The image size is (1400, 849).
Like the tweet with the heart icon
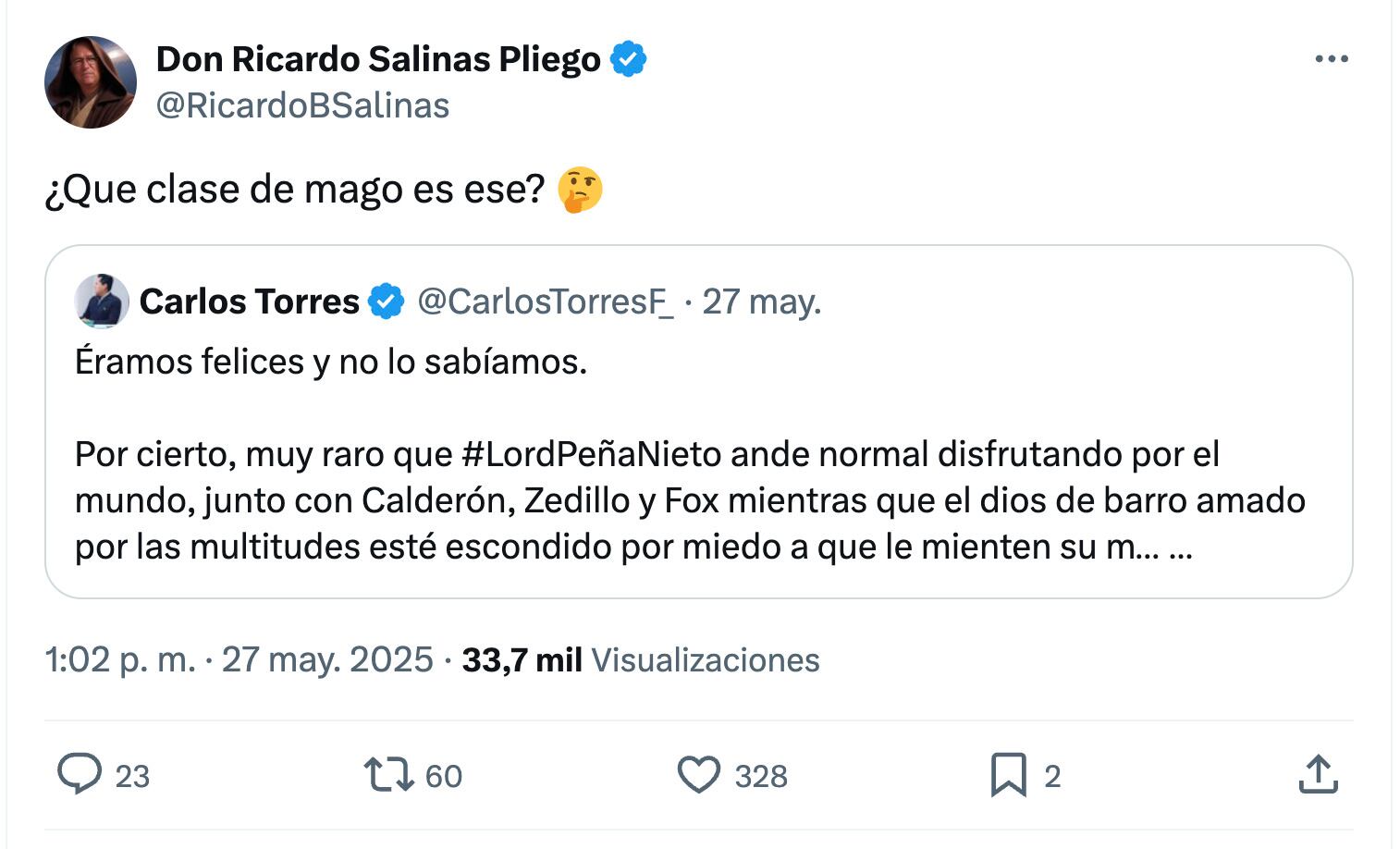point(699,775)
